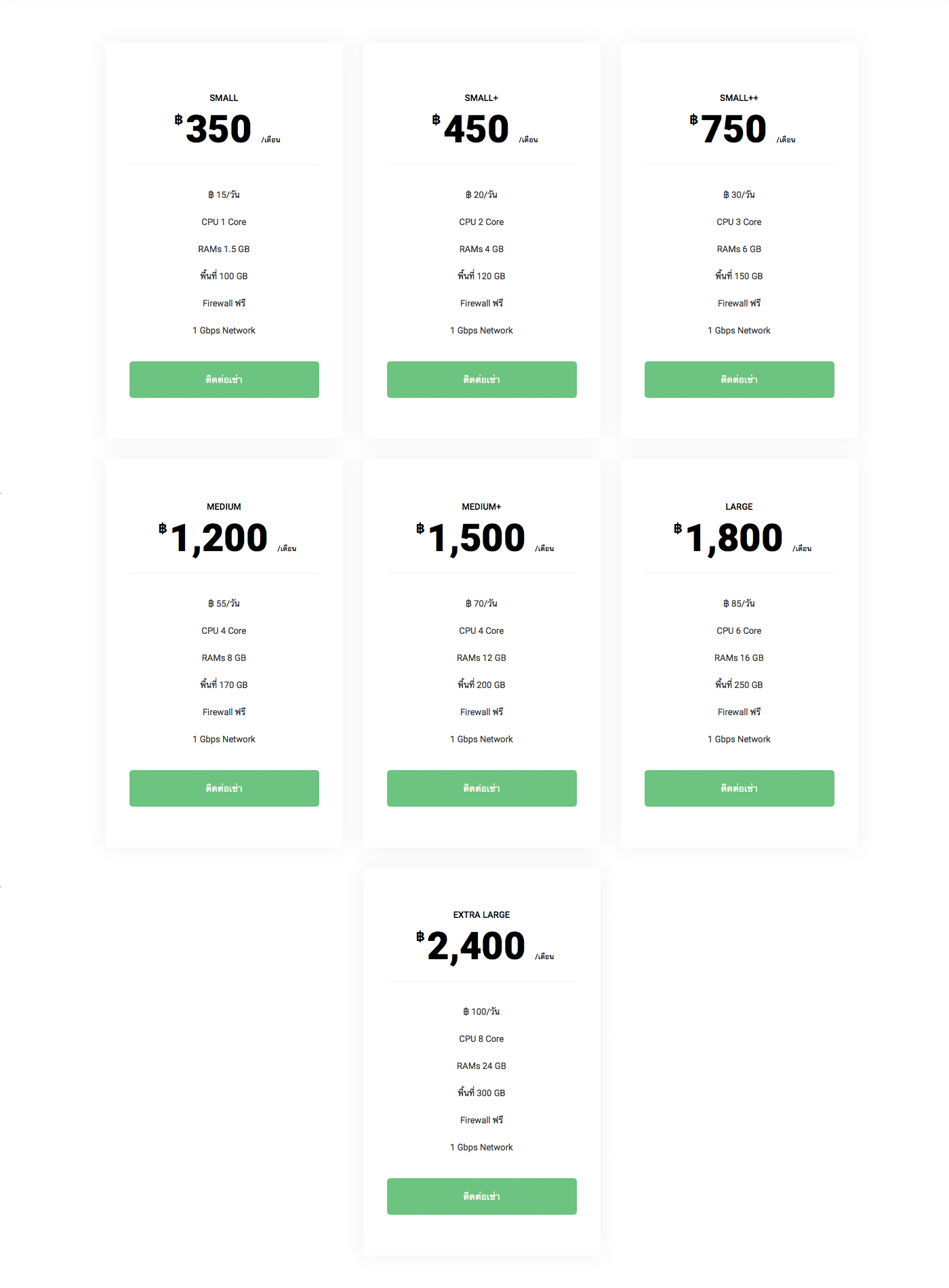Click the rent button on the SMALL++ plan
The width and height of the screenshot is (949, 1288).
739,380
